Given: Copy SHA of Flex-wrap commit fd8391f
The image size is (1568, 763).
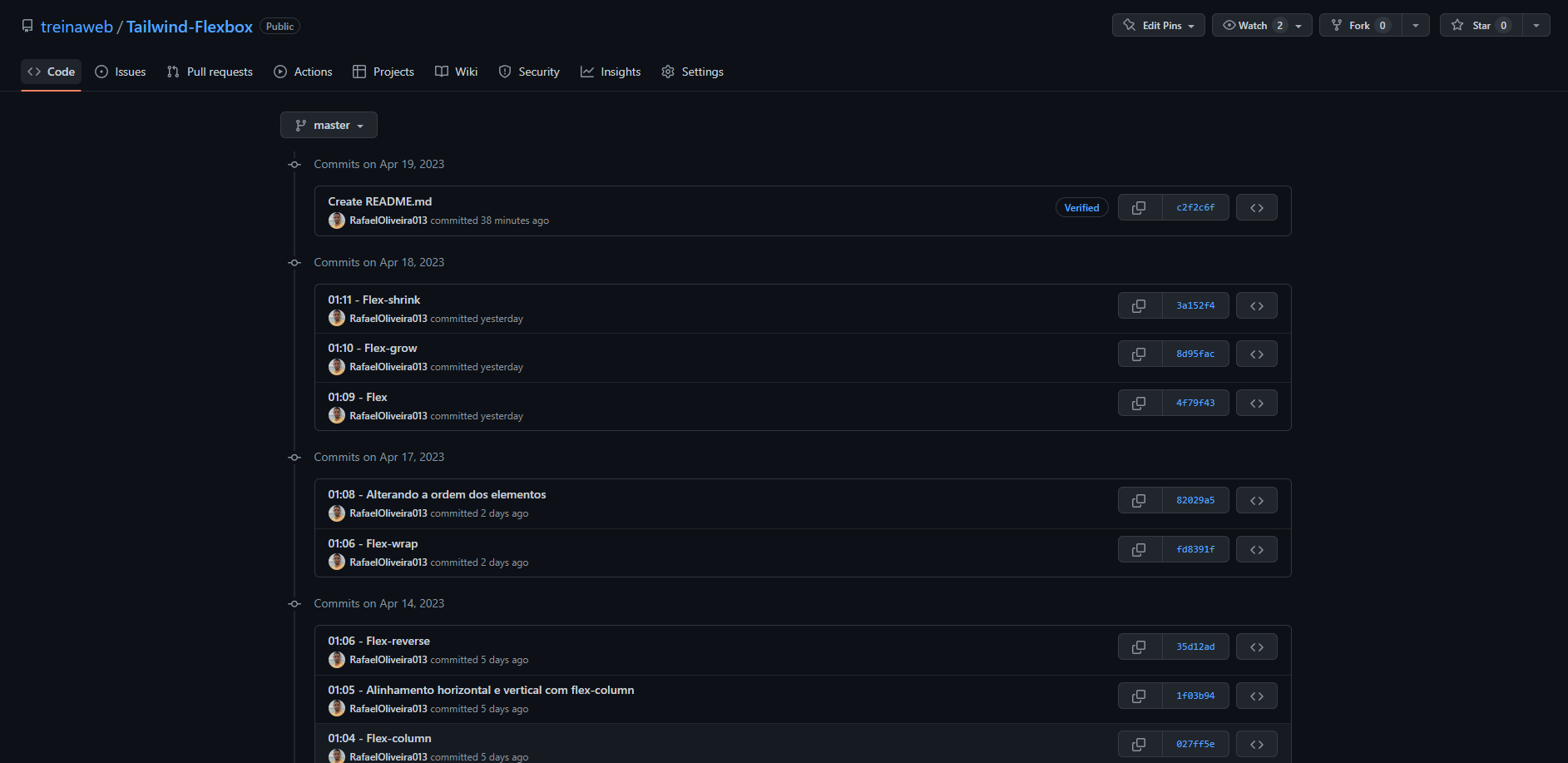Looking at the screenshot, I should point(1139,550).
